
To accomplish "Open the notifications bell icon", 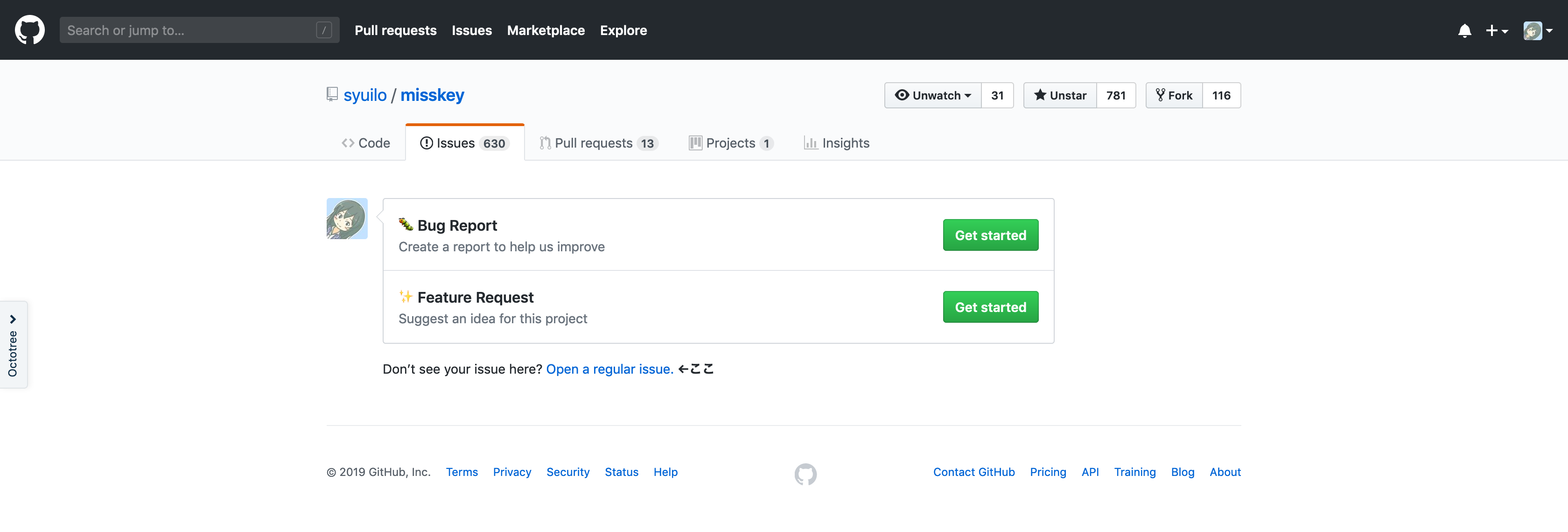I will click(1464, 30).
